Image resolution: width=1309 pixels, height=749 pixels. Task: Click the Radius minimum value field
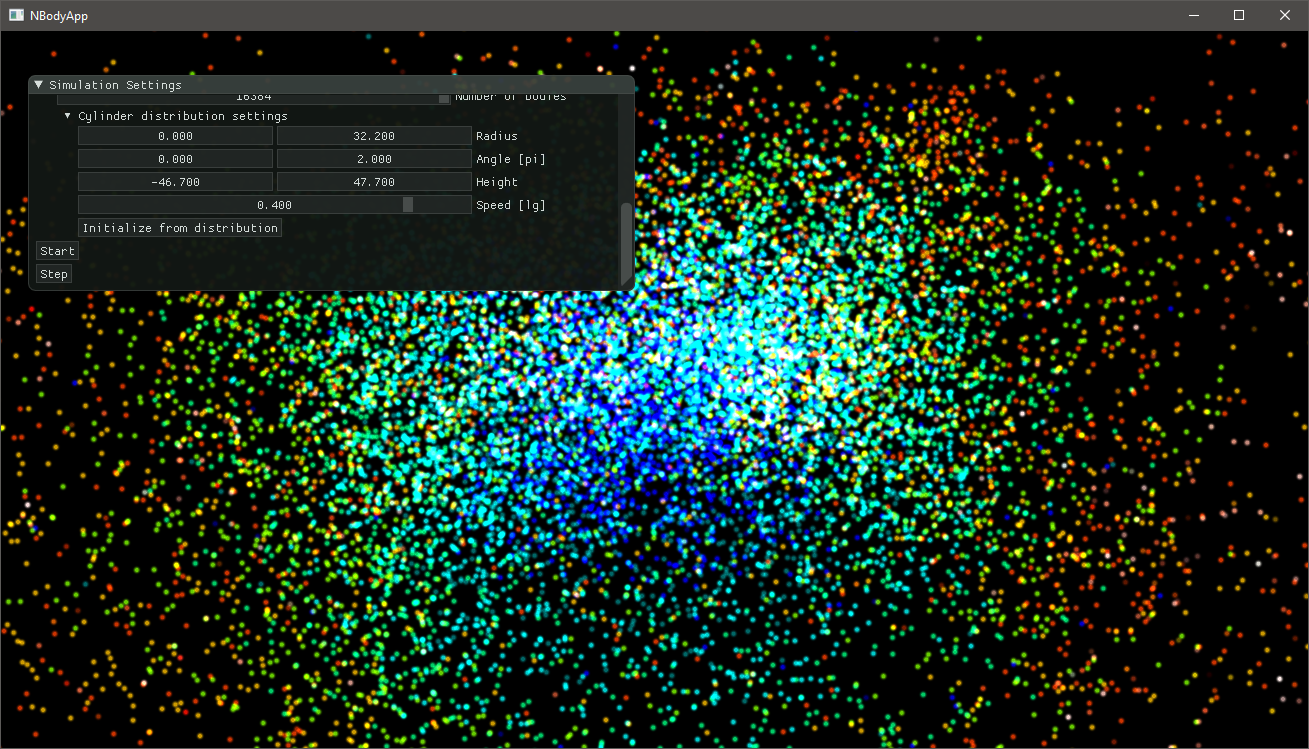[175, 136]
